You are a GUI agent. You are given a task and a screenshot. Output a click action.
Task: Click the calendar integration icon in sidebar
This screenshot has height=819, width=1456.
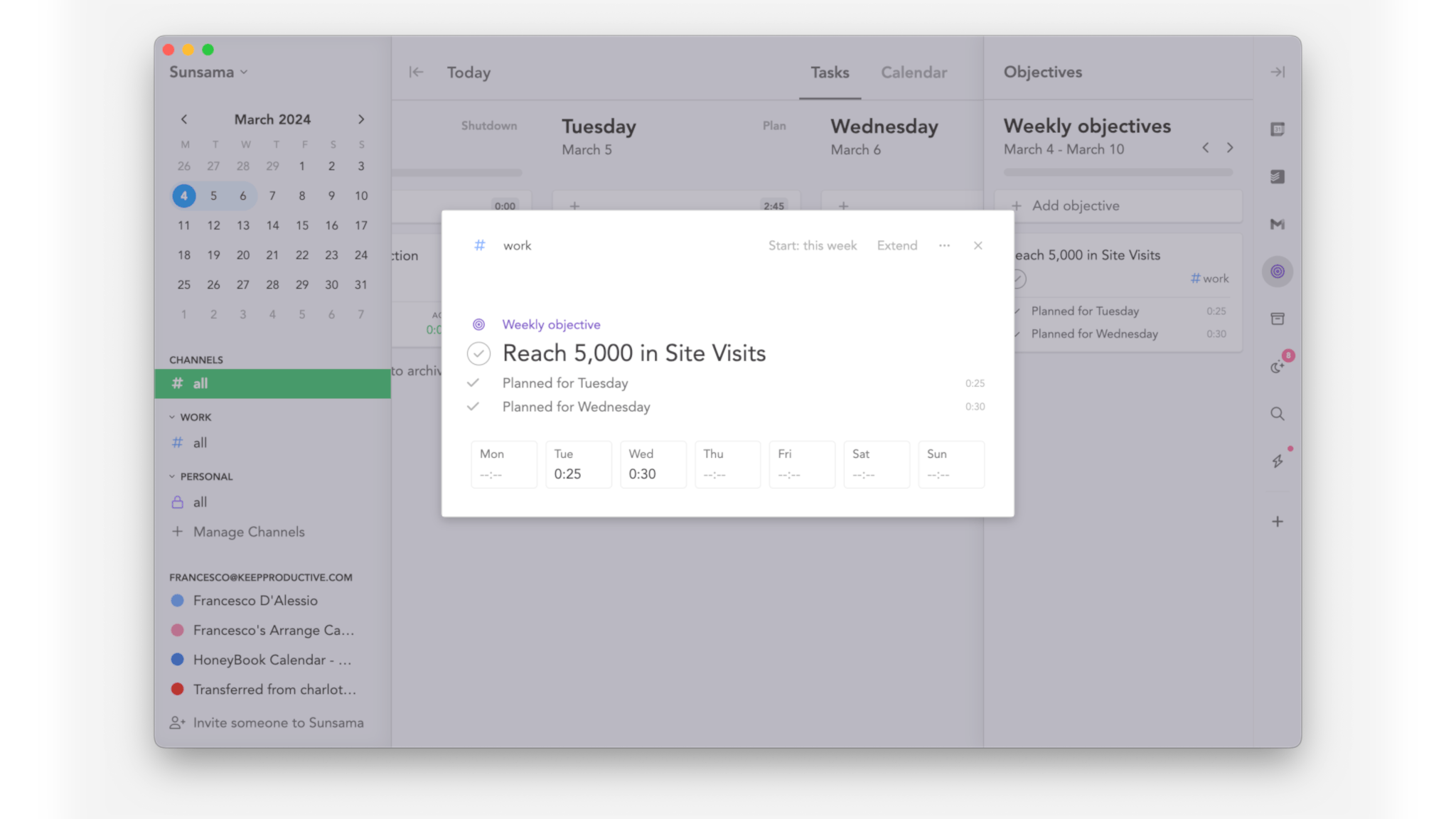tap(1277, 129)
